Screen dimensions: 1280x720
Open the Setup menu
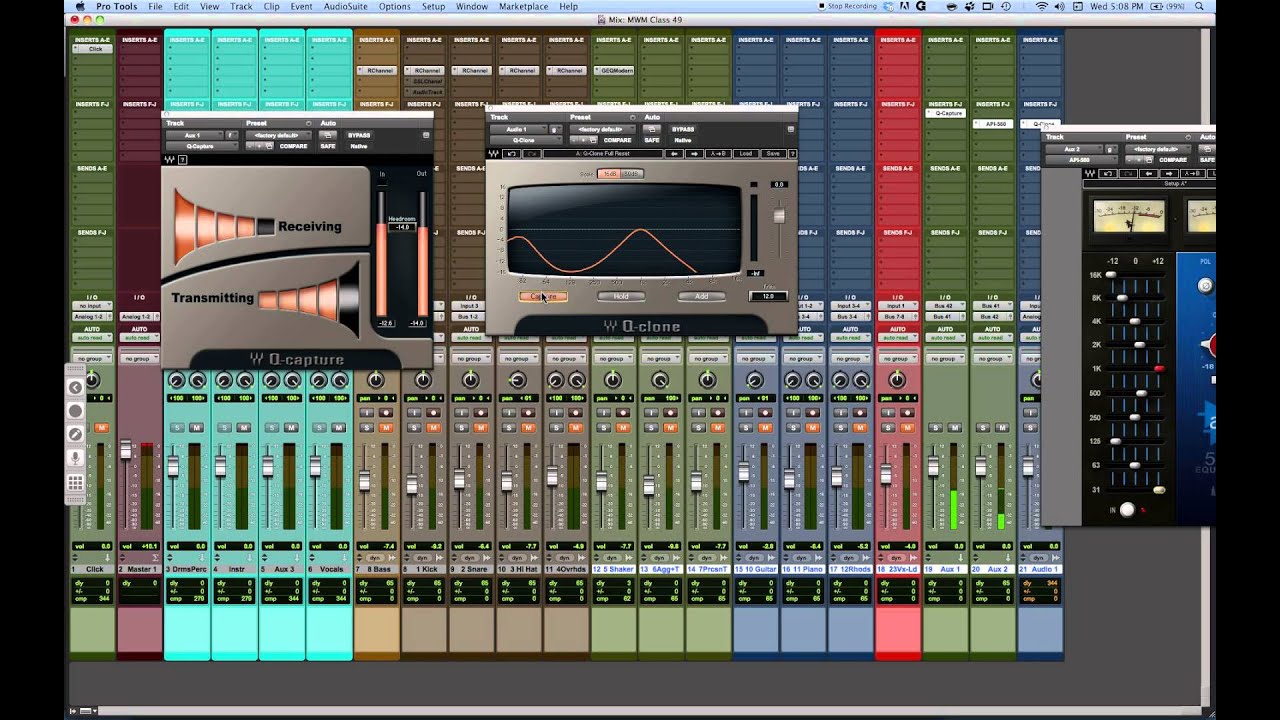tap(433, 6)
